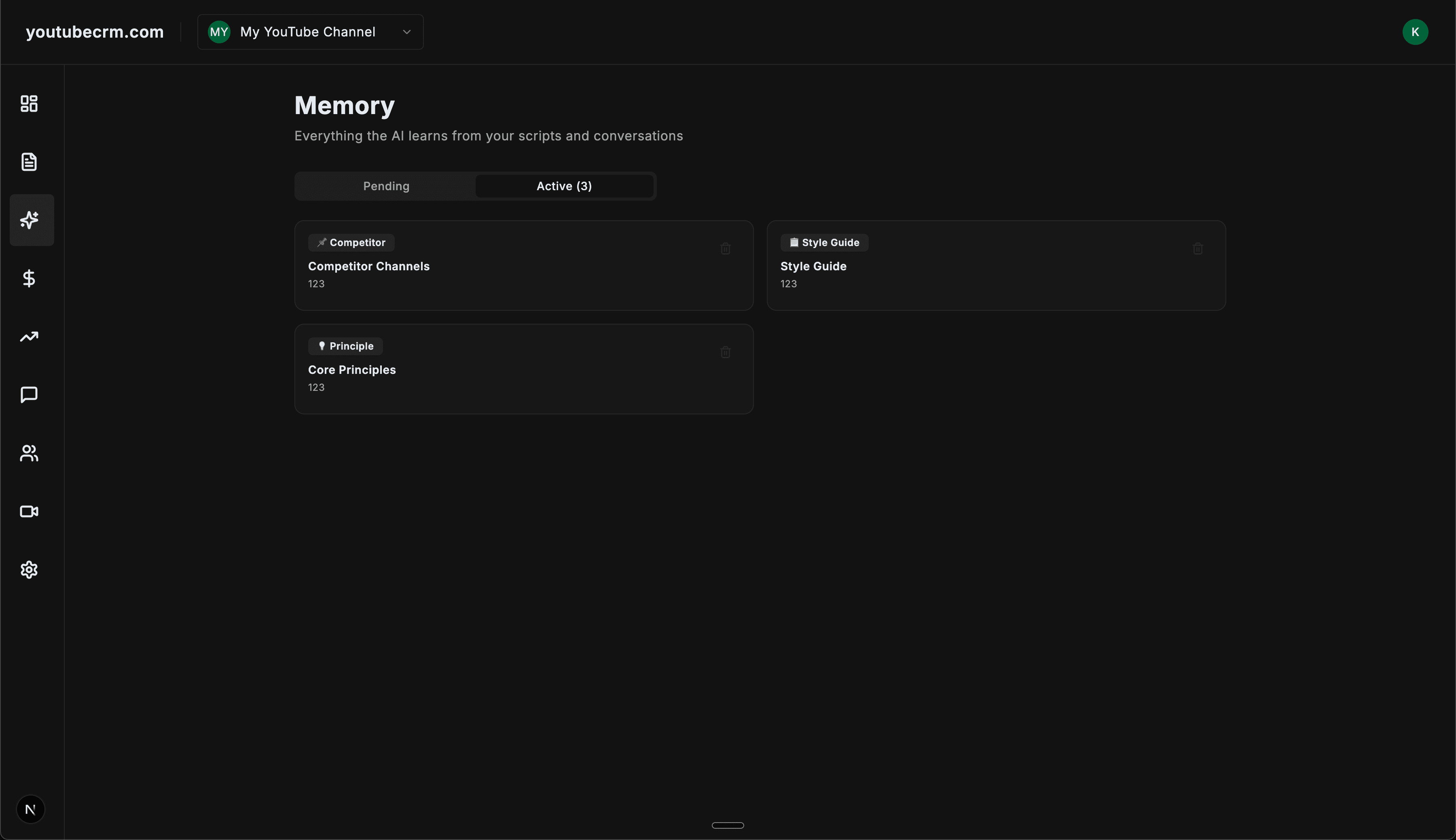Open the Conversations chat bubble icon

point(29,395)
